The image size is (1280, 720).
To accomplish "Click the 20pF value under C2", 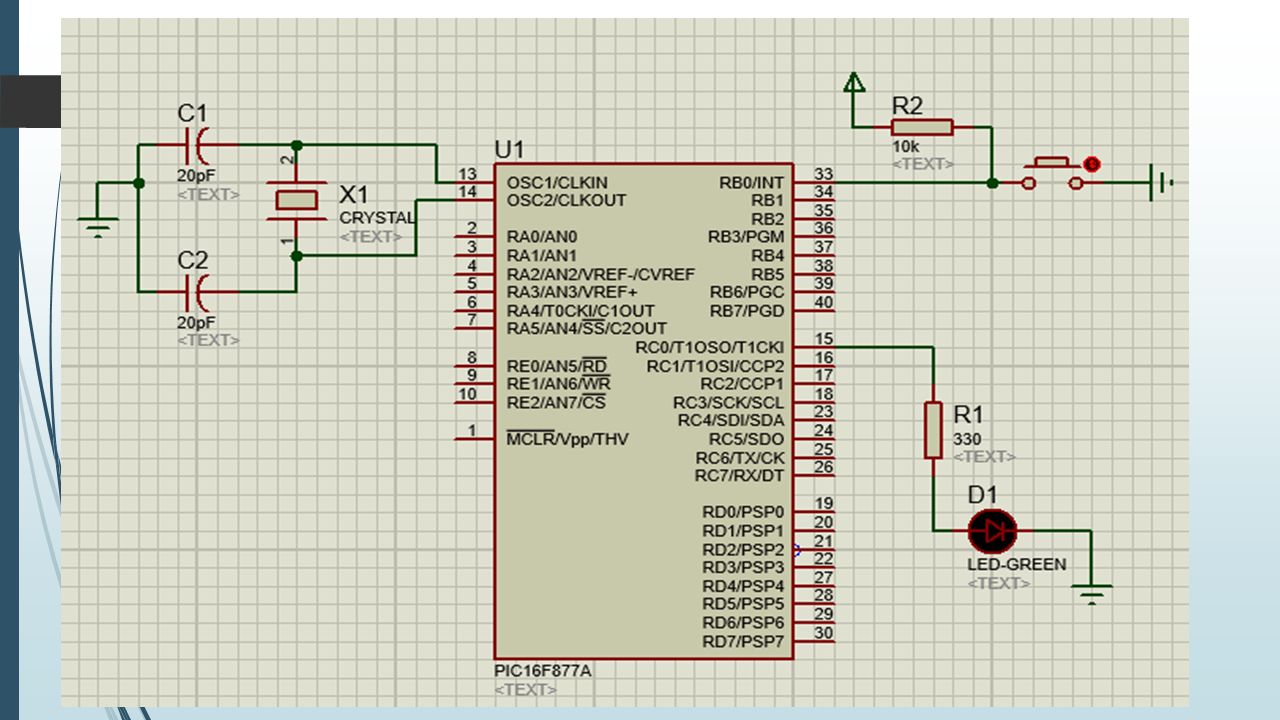I will pyautogui.click(x=196, y=323).
